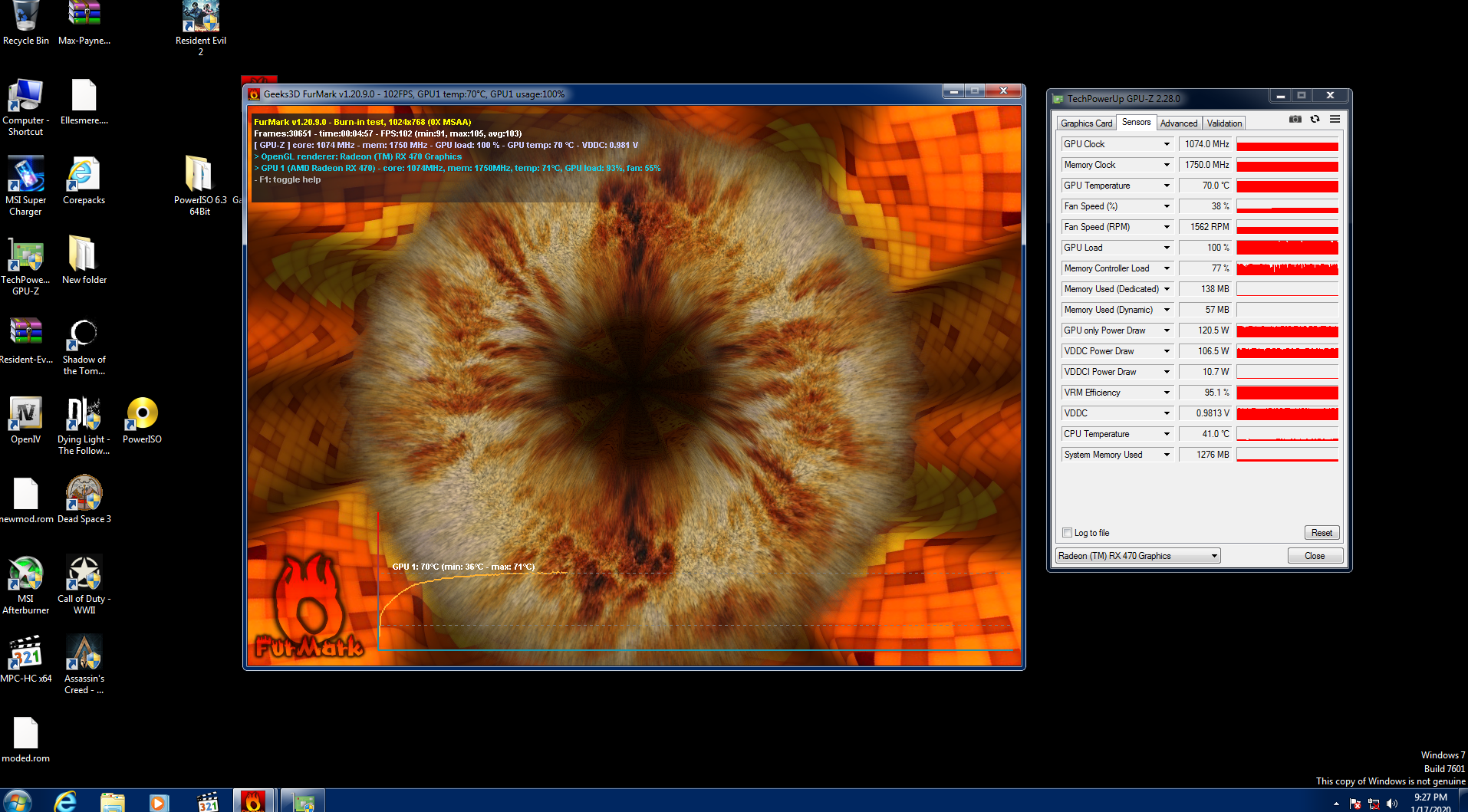Image resolution: width=1468 pixels, height=812 pixels.
Task: Select the Dead Space 3 shortcut
Action: click(x=84, y=500)
